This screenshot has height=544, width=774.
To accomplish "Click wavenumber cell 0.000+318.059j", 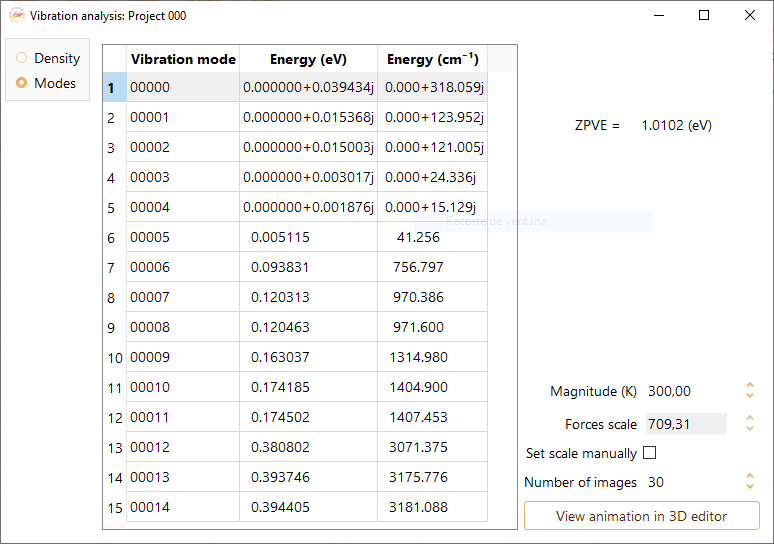I will 432,87.
